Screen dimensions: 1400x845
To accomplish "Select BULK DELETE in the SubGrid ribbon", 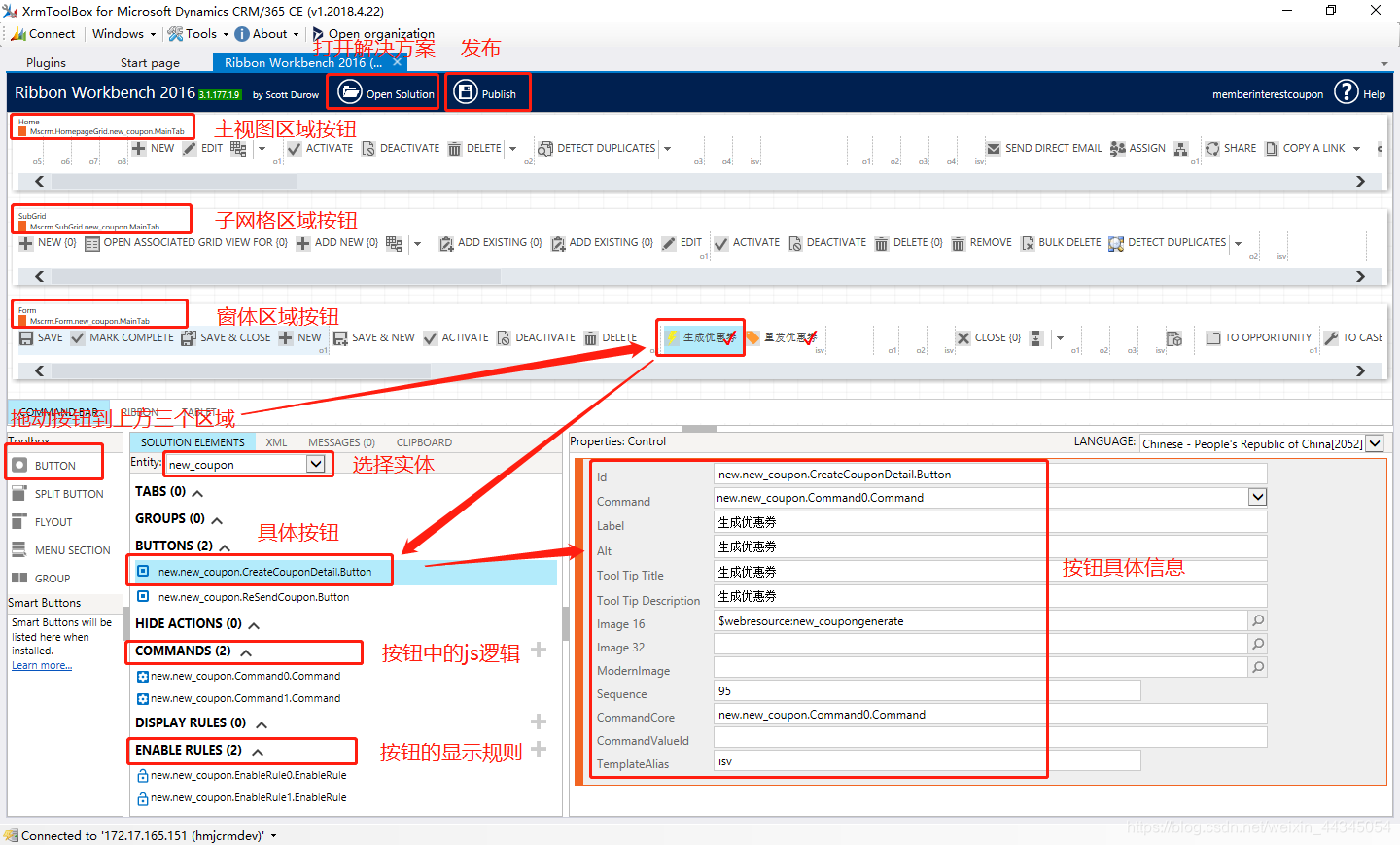I will tap(1061, 243).
